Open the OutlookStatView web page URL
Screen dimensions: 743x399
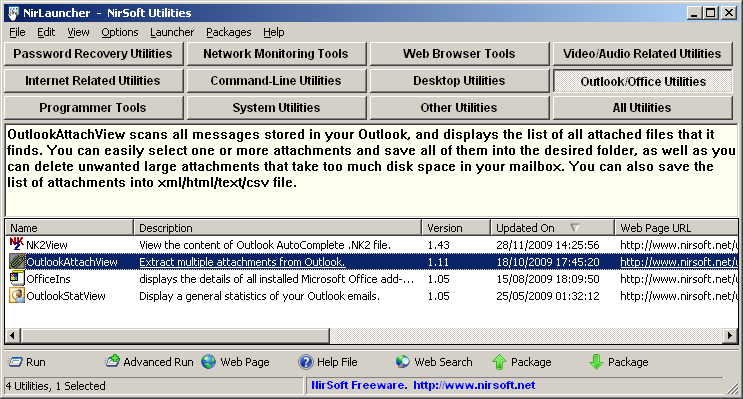(679, 296)
